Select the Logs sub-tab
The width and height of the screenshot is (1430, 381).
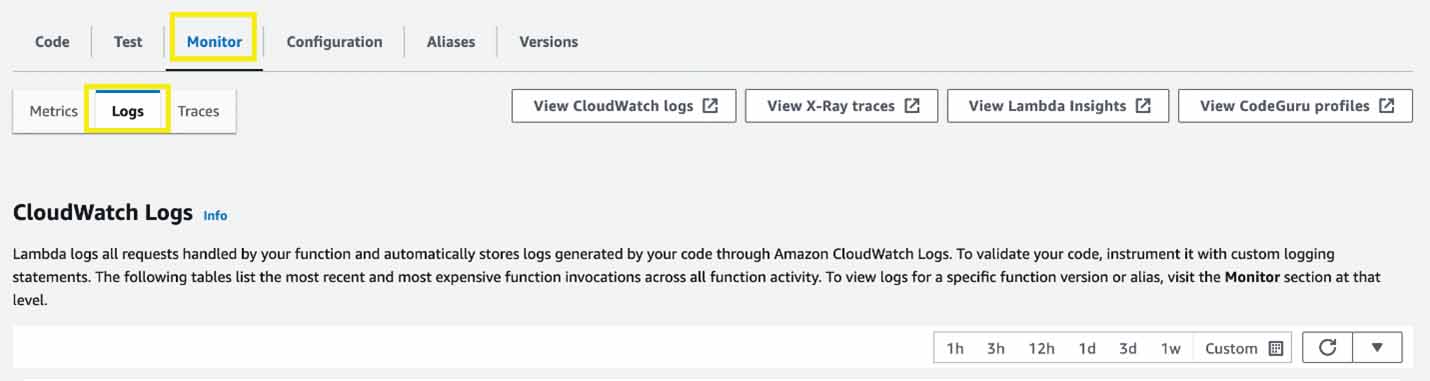click(127, 111)
